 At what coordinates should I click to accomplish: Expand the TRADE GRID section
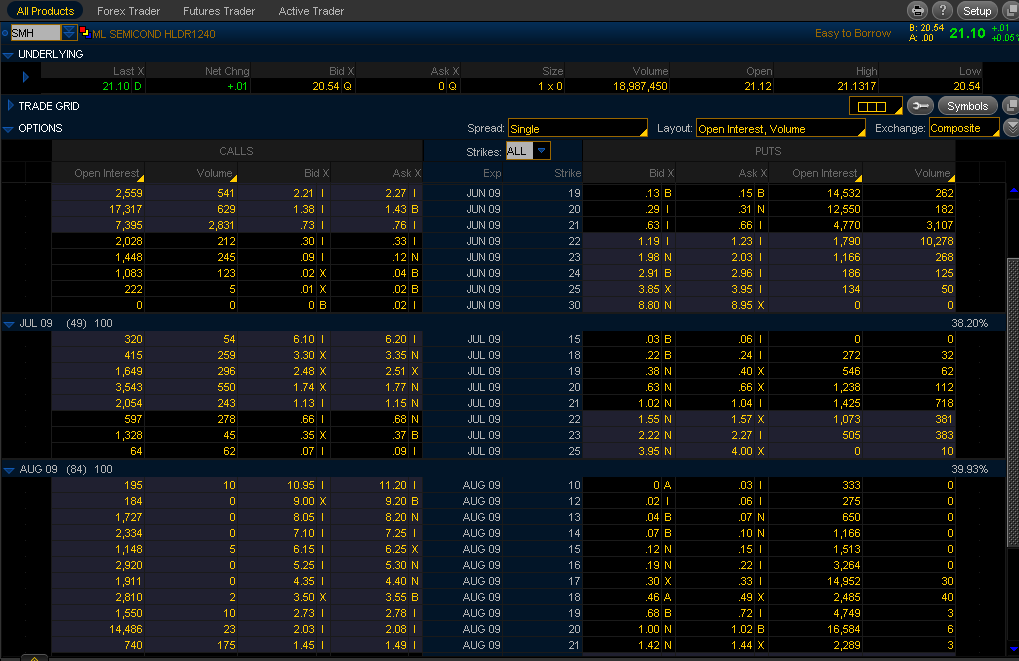click(x=10, y=106)
